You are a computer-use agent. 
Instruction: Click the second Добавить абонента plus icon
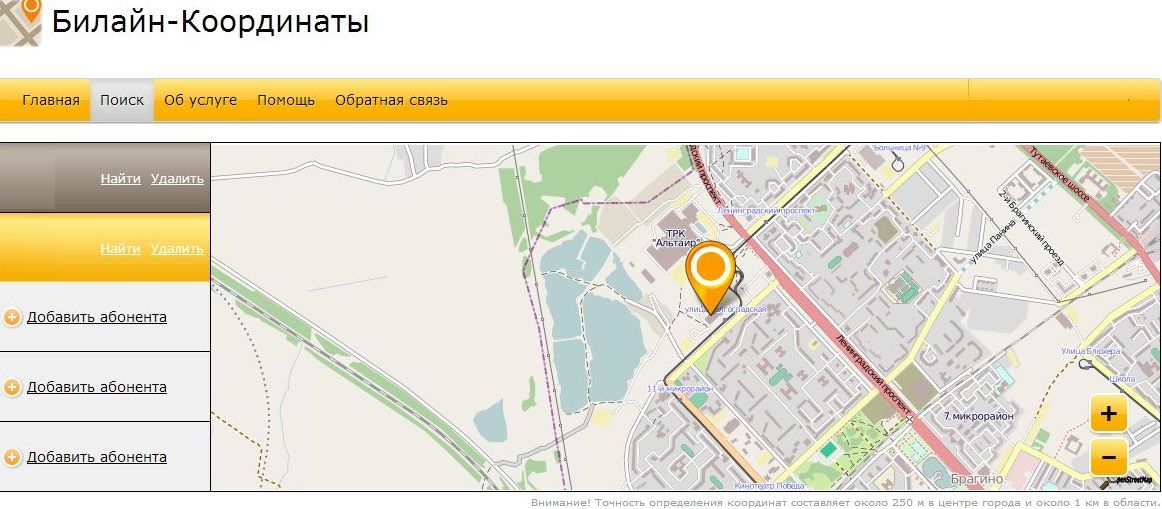point(12,387)
